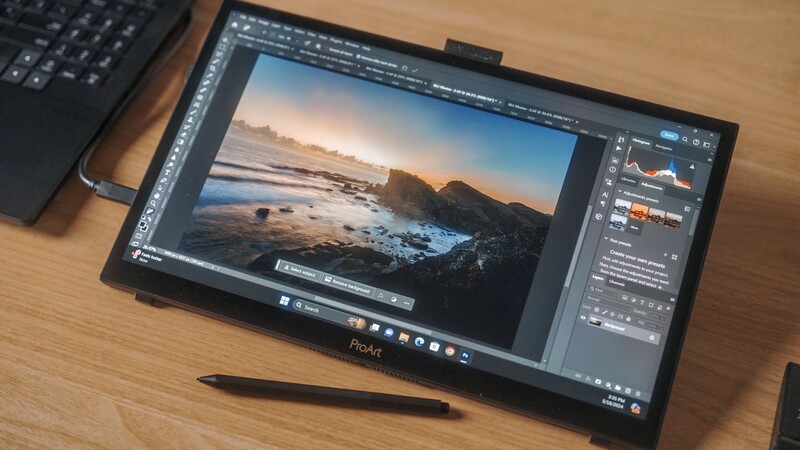Open Google Chrome from the taskbar

pyautogui.click(x=450, y=349)
